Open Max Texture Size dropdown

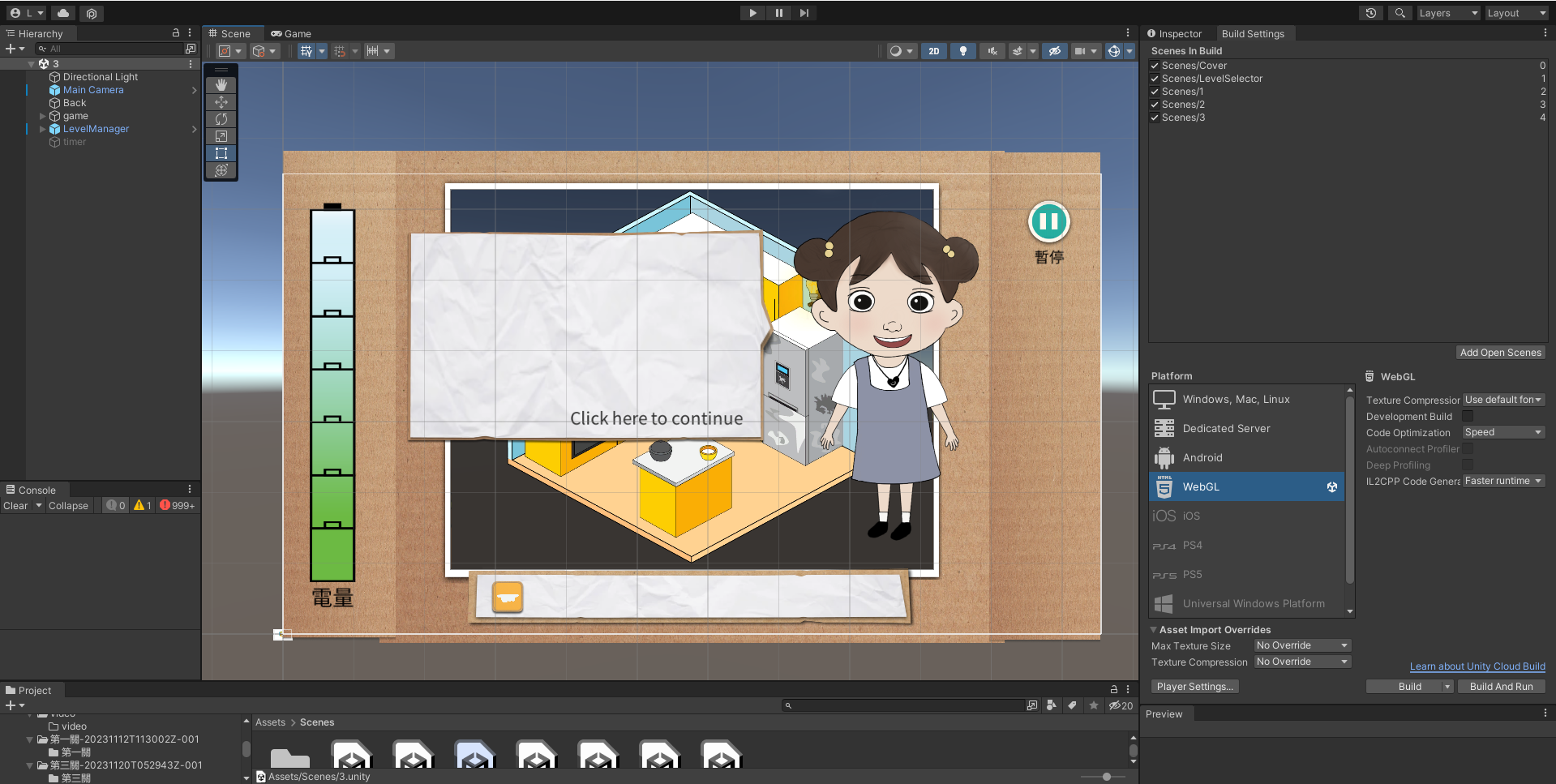click(1302, 645)
